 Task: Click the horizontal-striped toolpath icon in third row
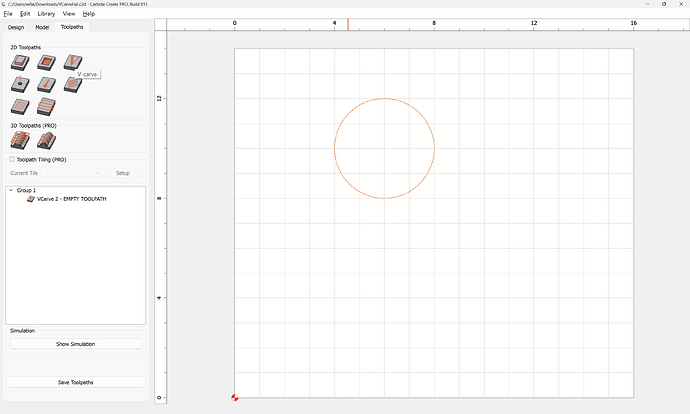45,106
